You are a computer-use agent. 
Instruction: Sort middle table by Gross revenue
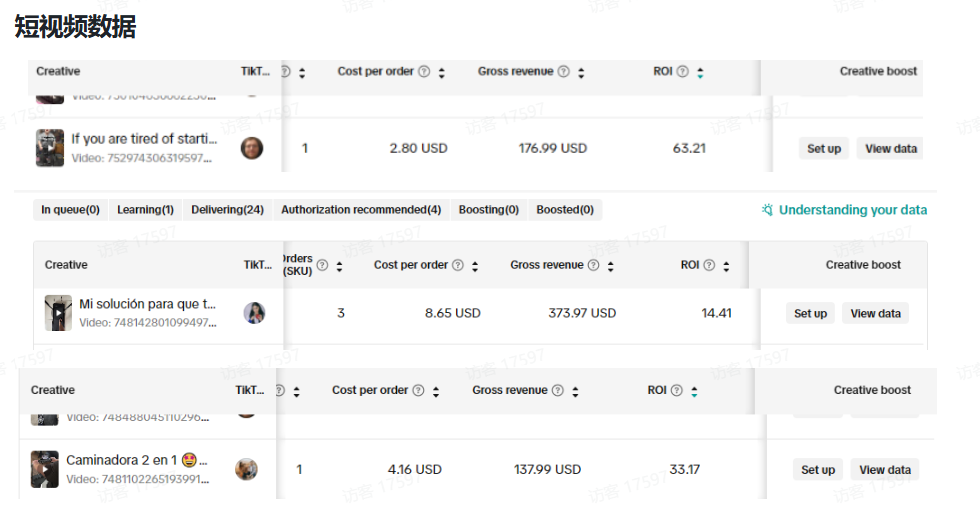tap(611, 266)
